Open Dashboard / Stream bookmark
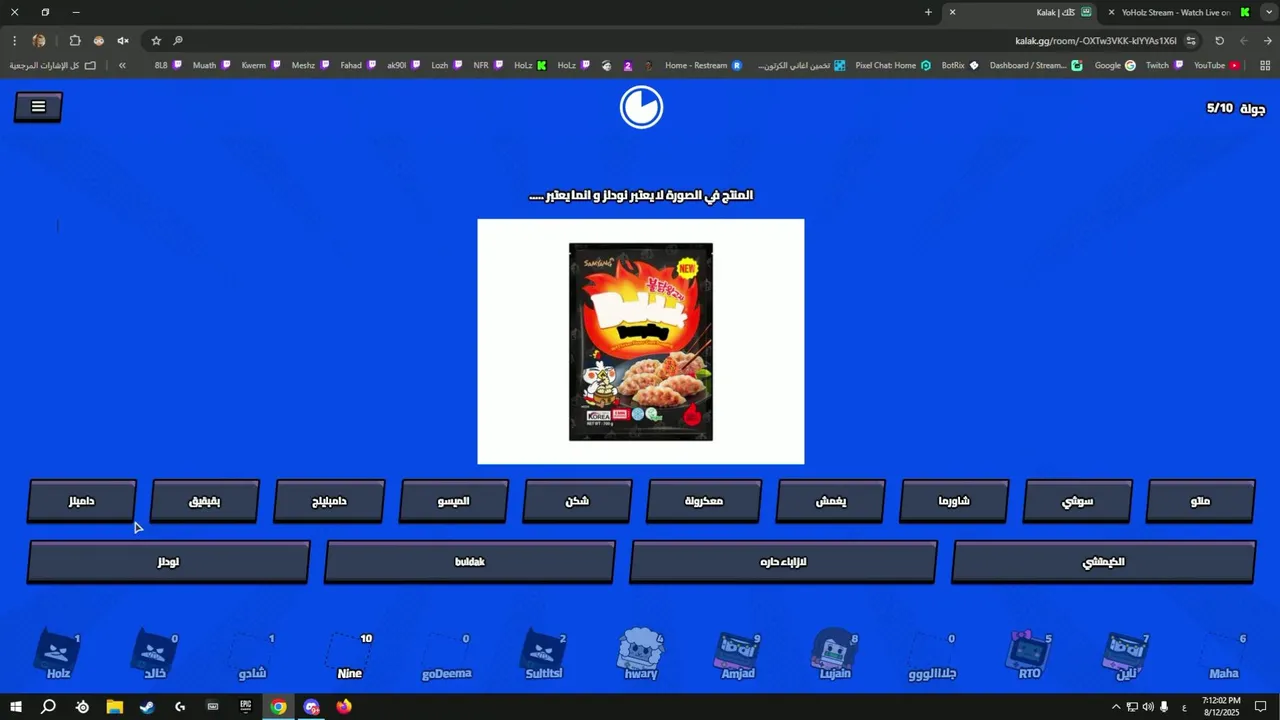1280x720 pixels. [x=1036, y=65]
